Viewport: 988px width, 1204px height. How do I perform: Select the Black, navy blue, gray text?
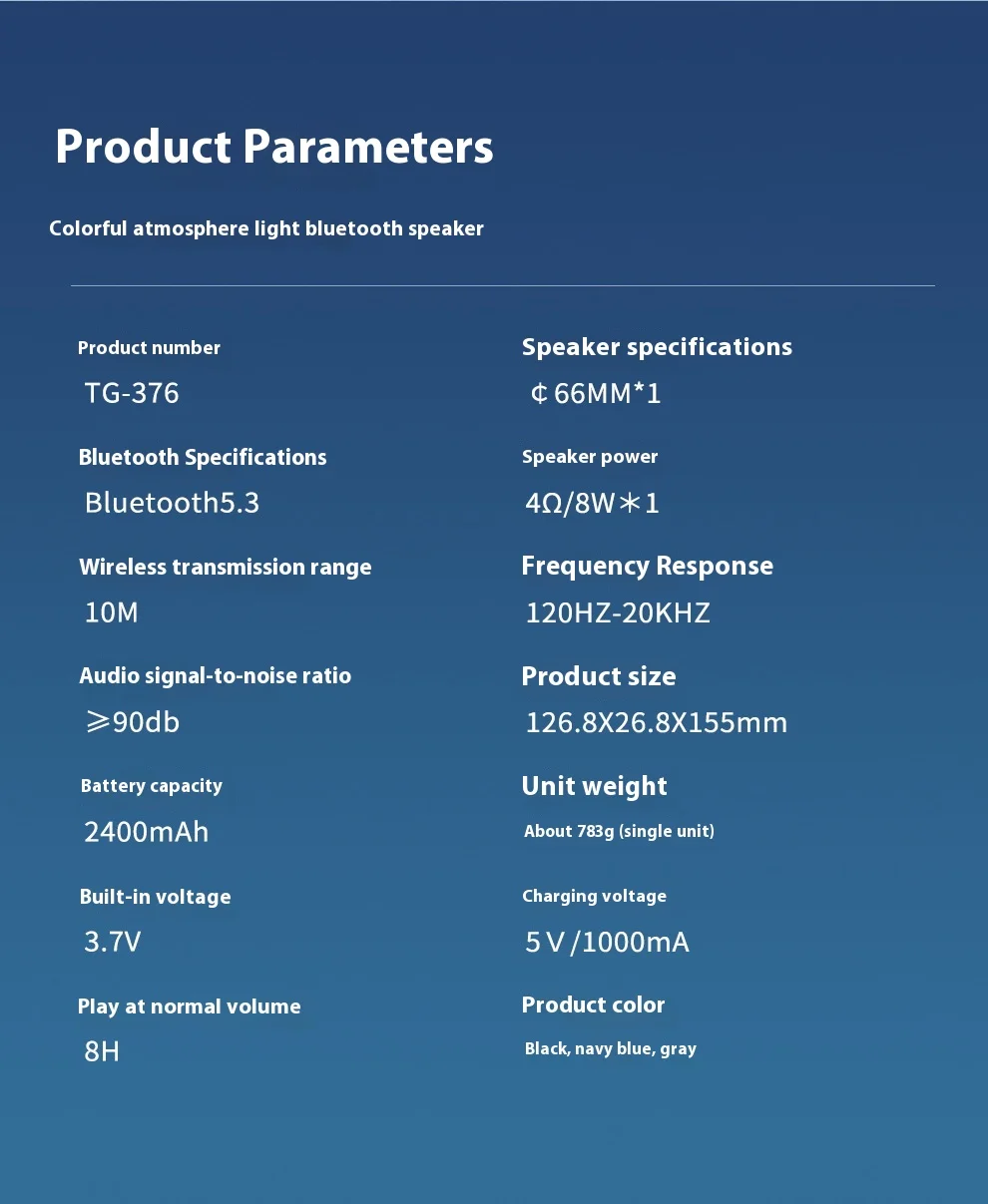(611, 1049)
